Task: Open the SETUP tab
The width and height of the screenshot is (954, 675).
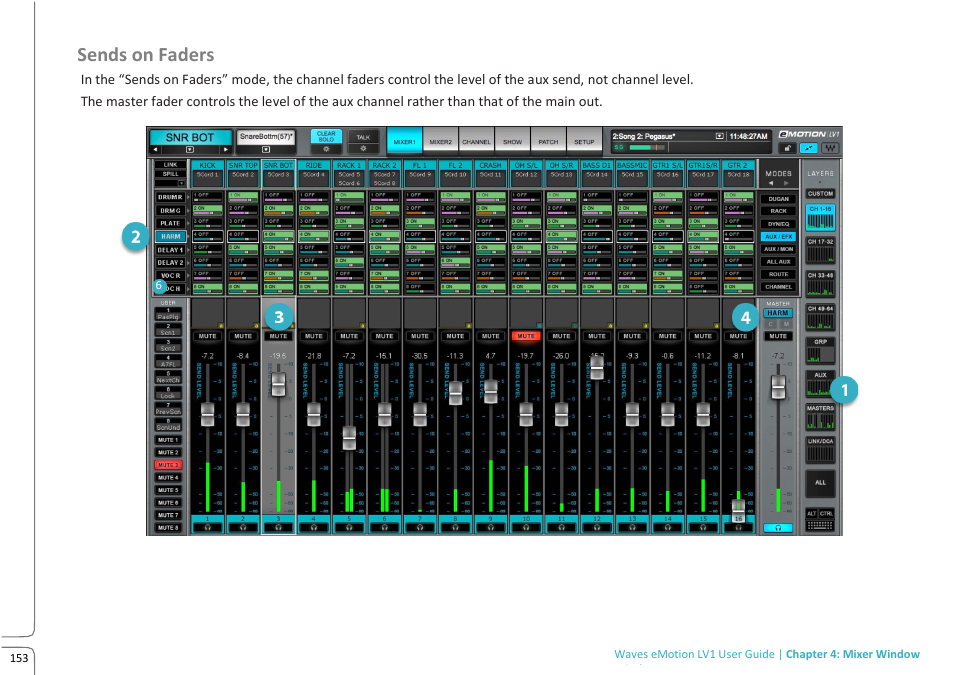Action: tap(584, 142)
